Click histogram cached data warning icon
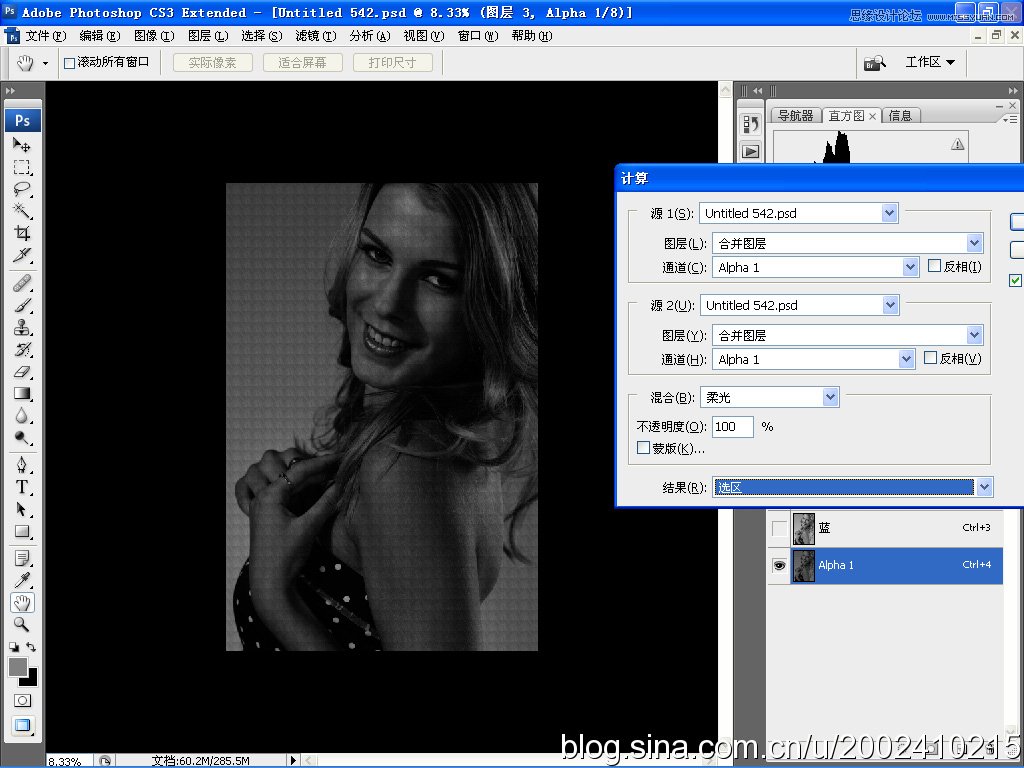The width and height of the screenshot is (1024, 768). (957, 144)
